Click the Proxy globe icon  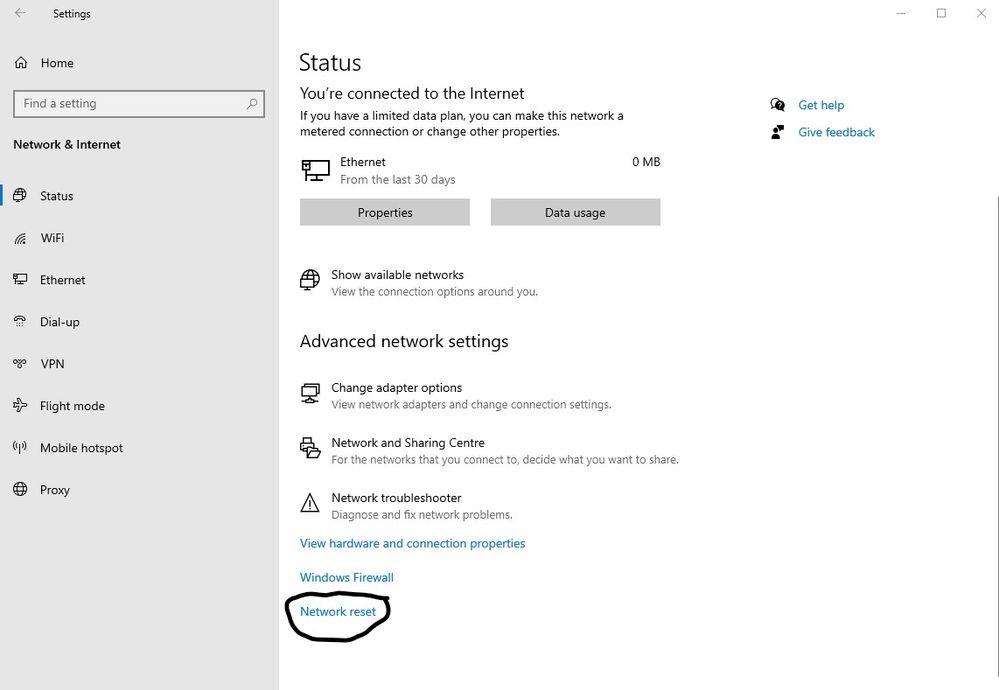tap(20, 490)
